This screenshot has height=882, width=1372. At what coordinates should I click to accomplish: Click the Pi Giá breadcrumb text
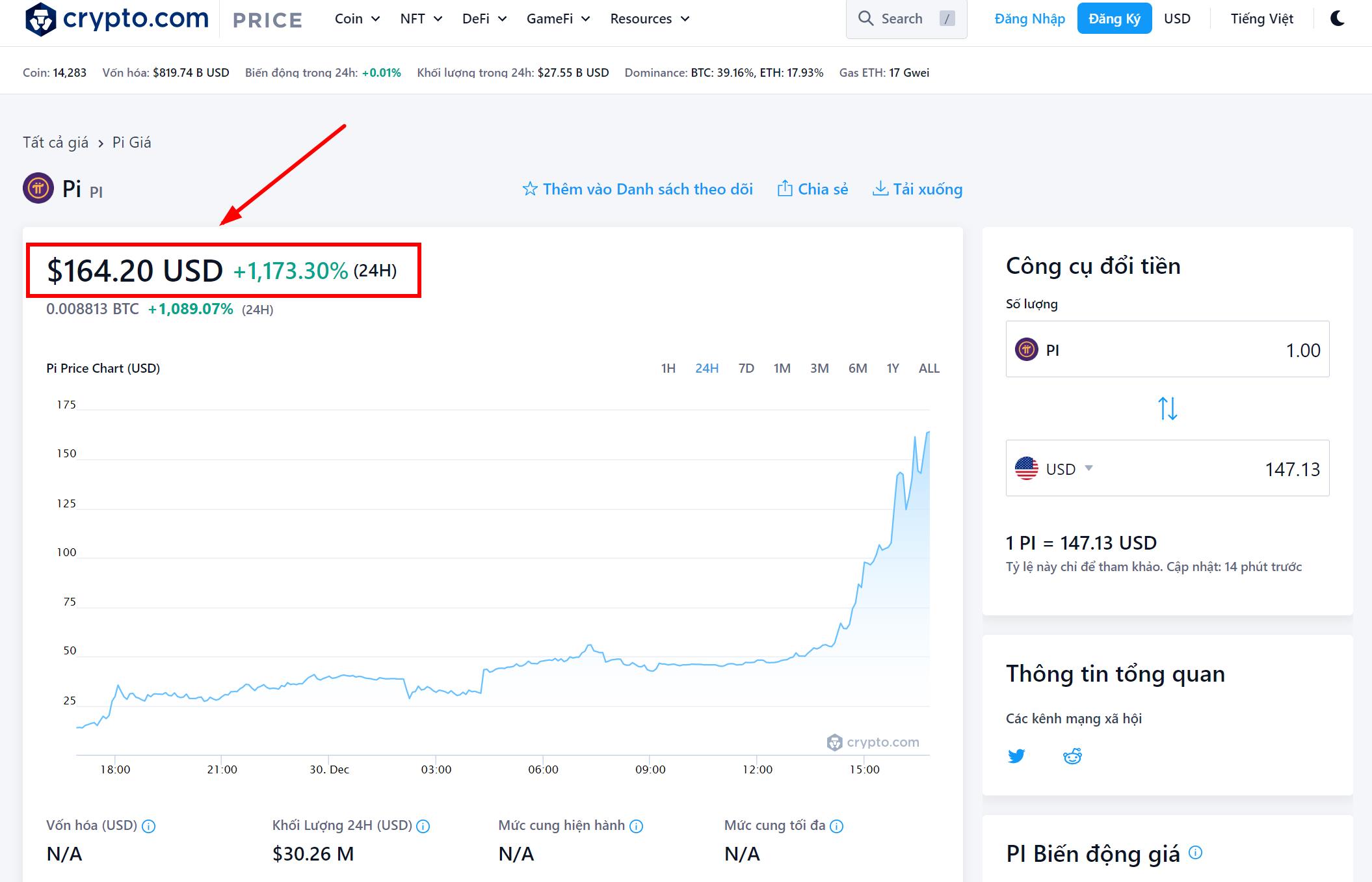pos(132,142)
